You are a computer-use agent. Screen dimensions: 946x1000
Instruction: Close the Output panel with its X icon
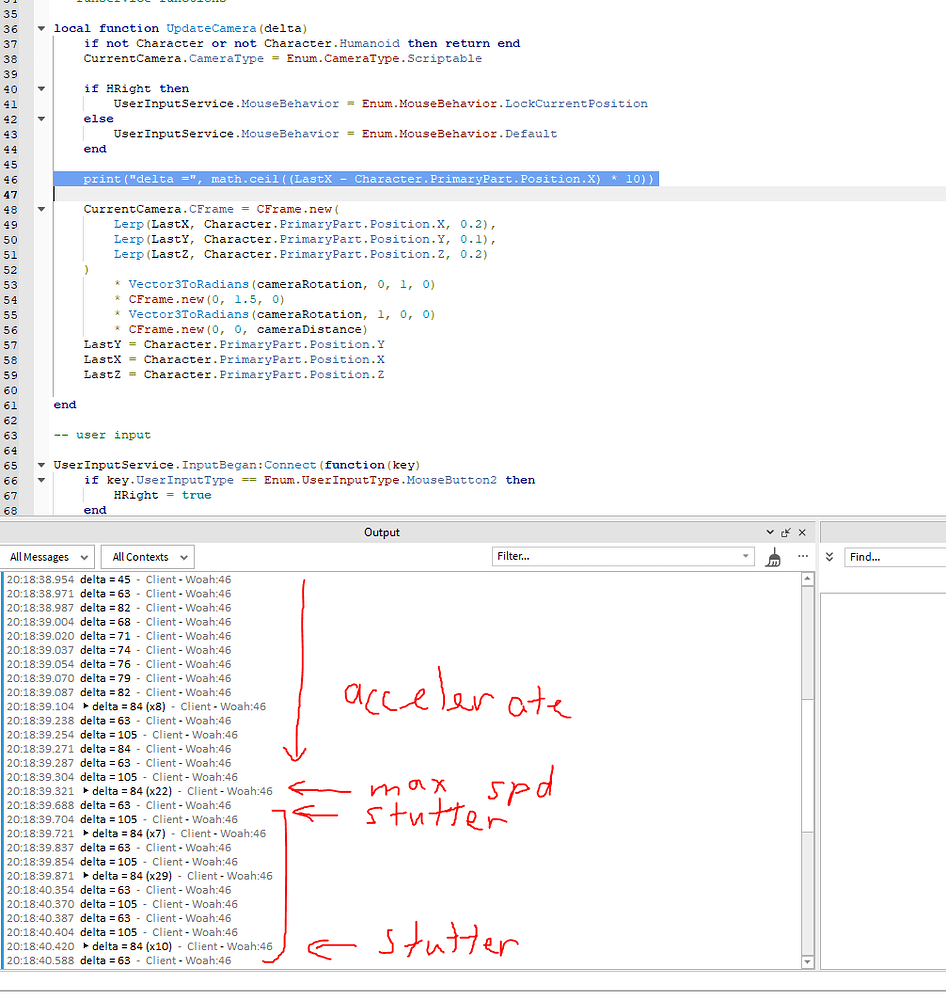802,531
